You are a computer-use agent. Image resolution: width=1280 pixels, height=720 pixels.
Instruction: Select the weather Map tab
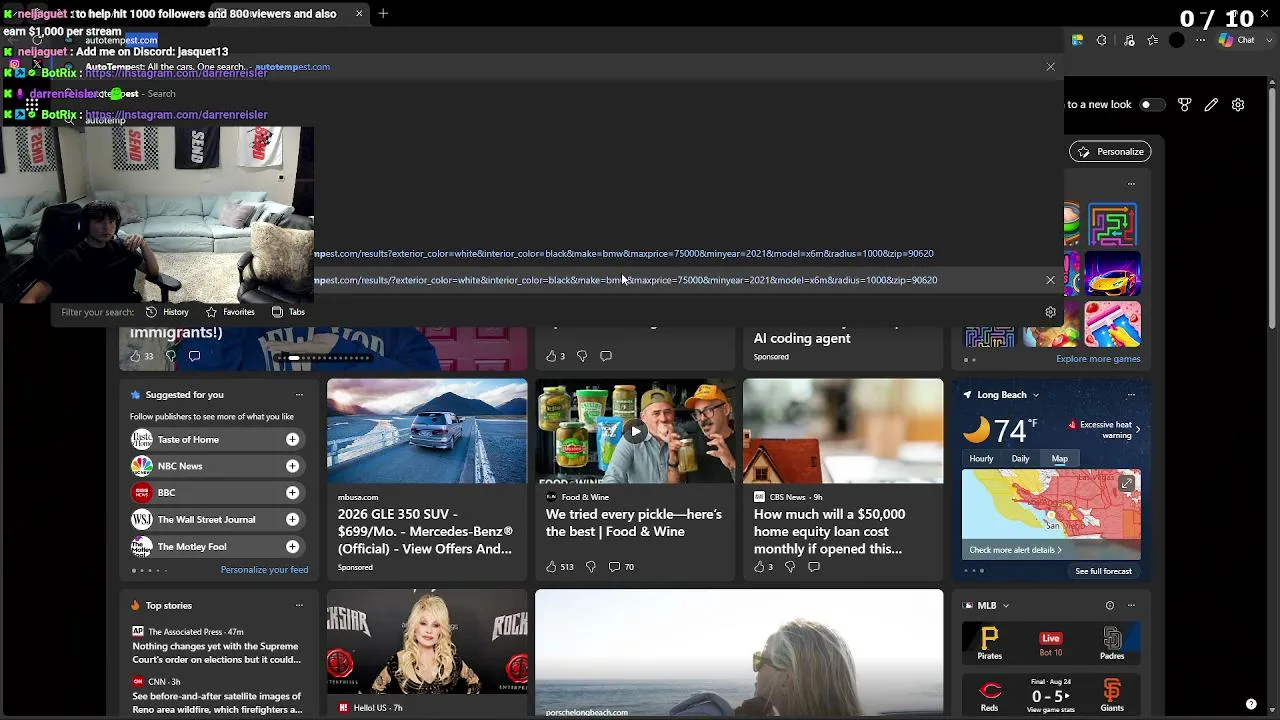pos(1059,459)
